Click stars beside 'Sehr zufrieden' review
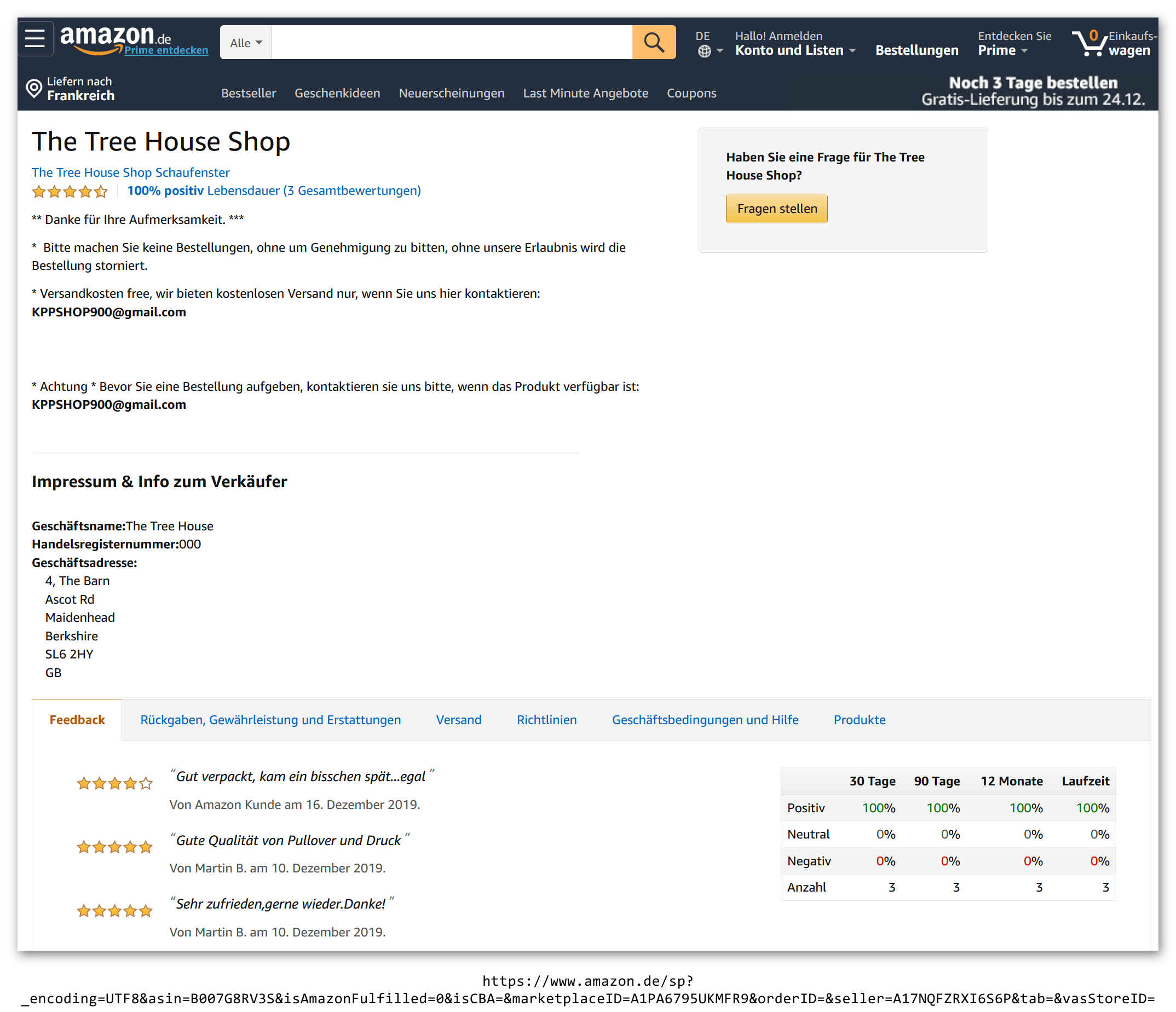The image size is (1176, 1012). [114, 911]
